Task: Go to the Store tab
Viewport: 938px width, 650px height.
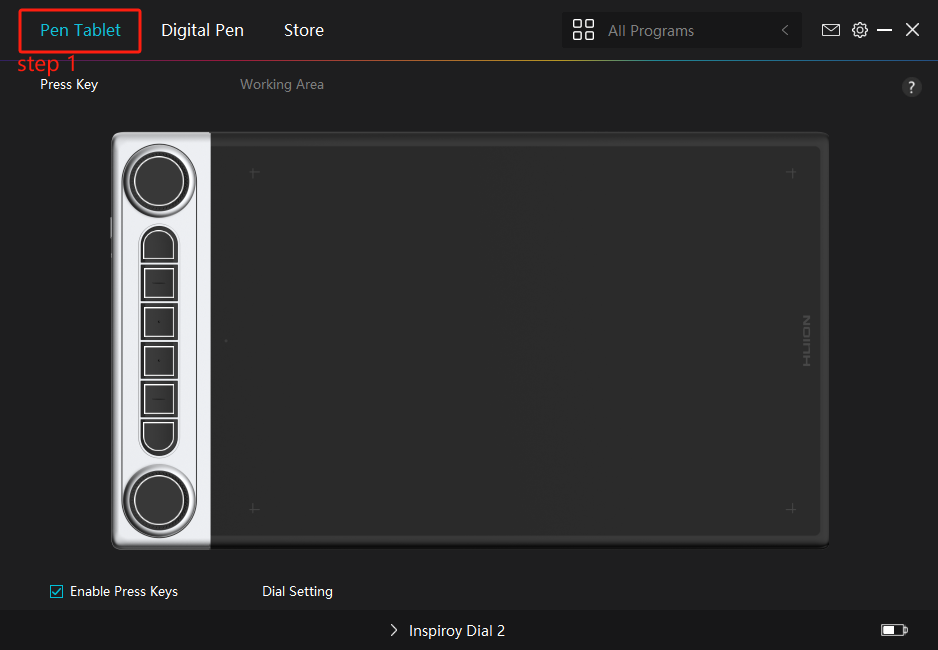Action: click(304, 30)
